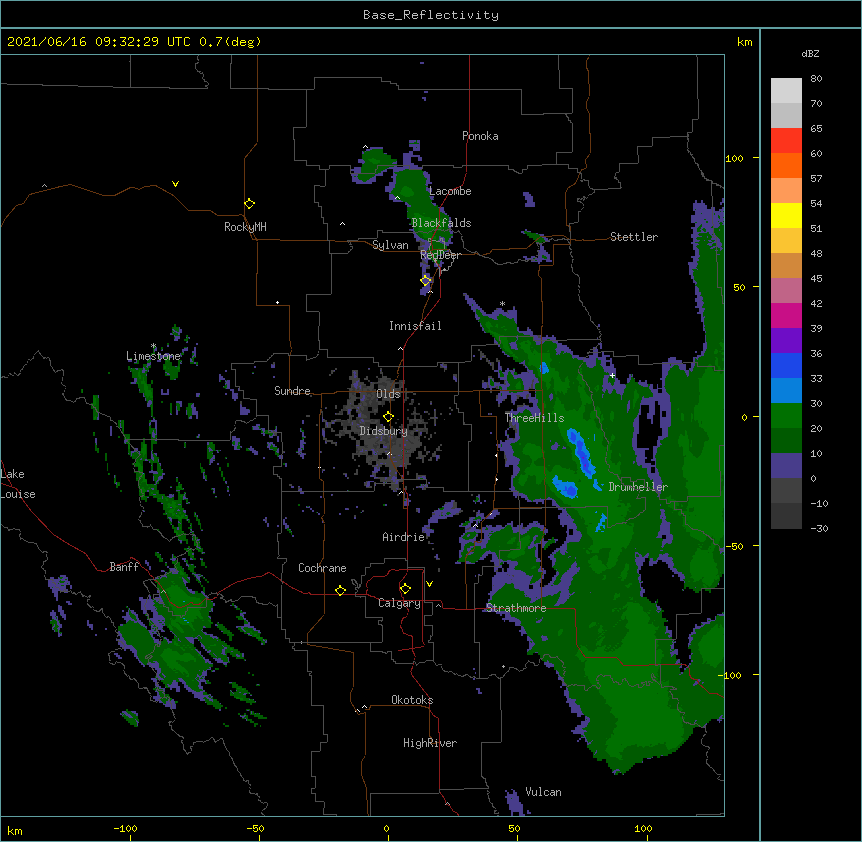This screenshot has height=842, width=862.
Task: Choose the bright green 30–20 dBZ swatch
Action: 786,416
